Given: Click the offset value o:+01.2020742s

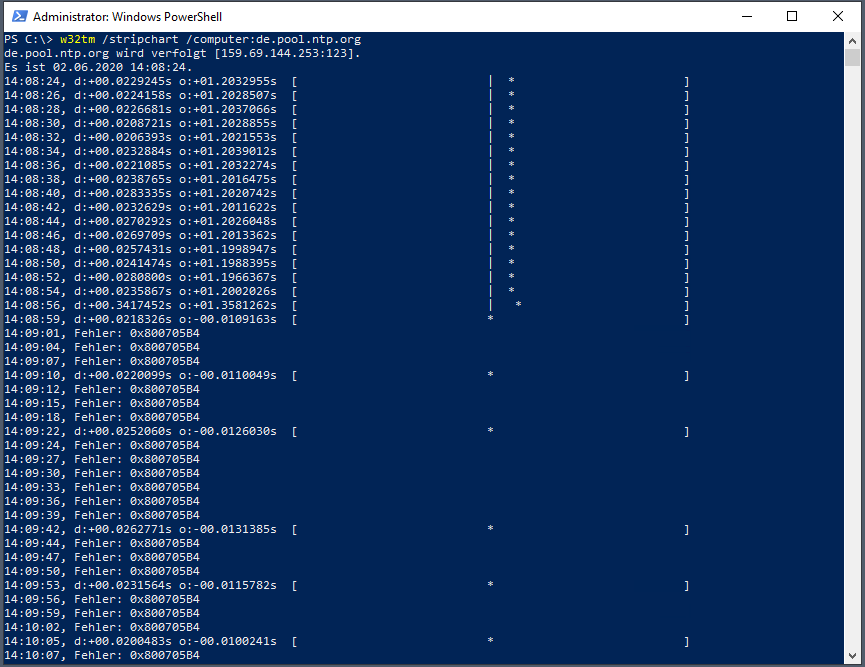Looking at the screenshot, I should 228,194.
